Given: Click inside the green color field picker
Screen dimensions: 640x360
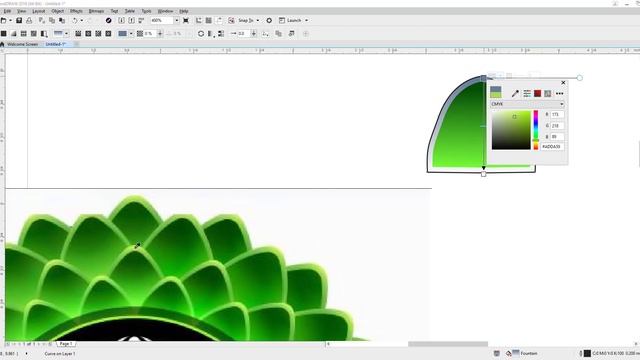Looking at the screenshot, I should (511, 130).
